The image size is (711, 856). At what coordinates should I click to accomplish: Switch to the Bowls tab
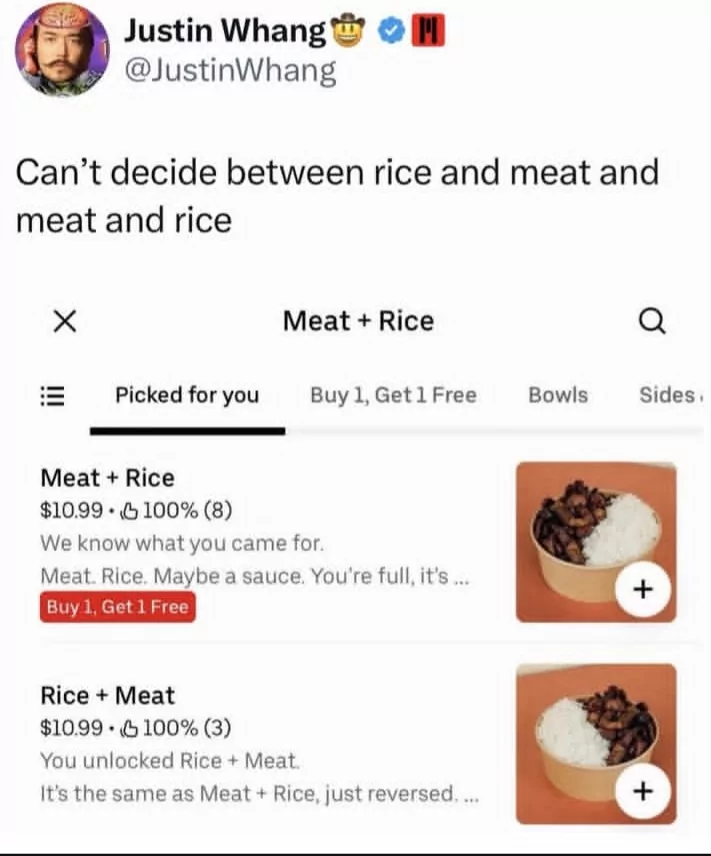(x=557, y=394)
